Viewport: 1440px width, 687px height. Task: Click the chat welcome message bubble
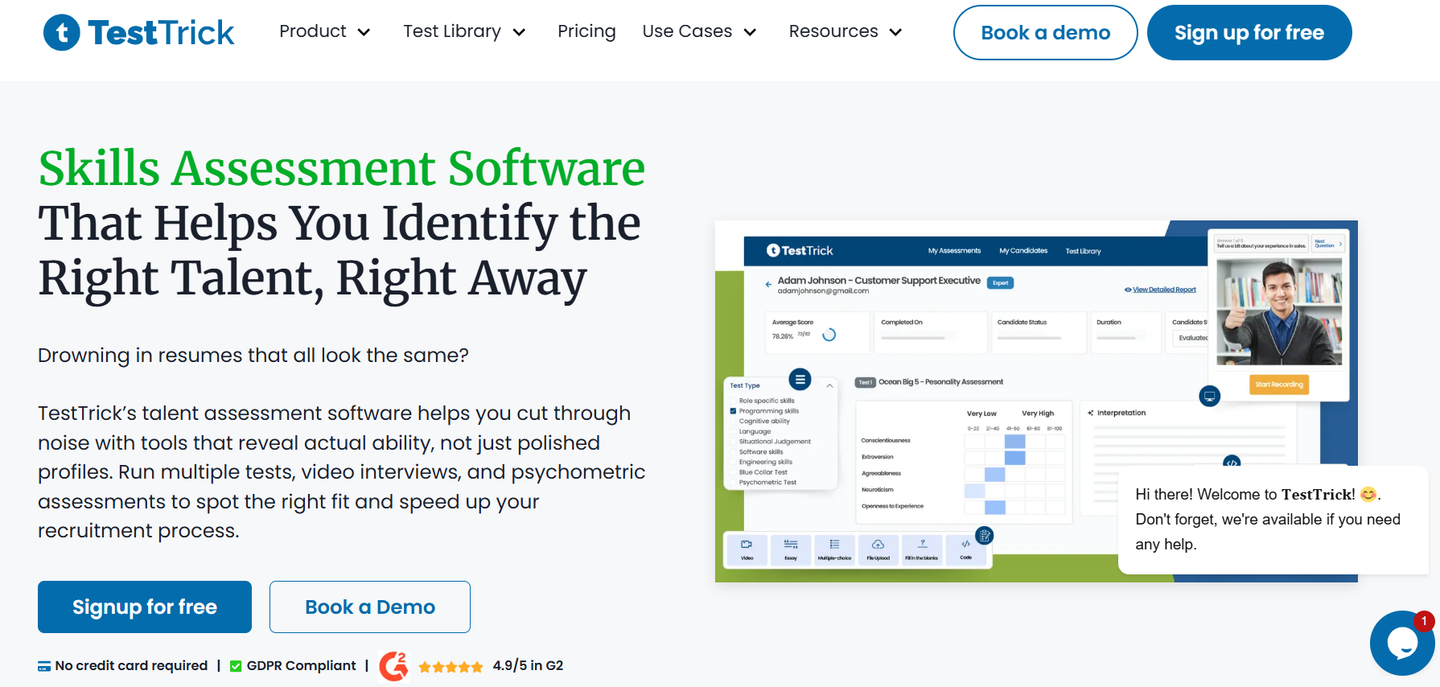pos(1274,520)
